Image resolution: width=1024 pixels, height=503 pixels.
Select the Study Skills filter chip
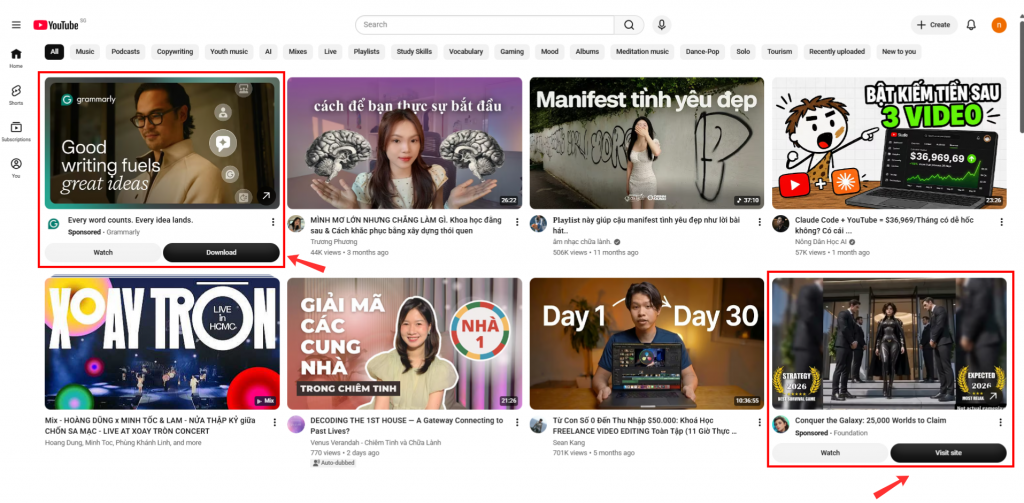(x=415, y=52)
